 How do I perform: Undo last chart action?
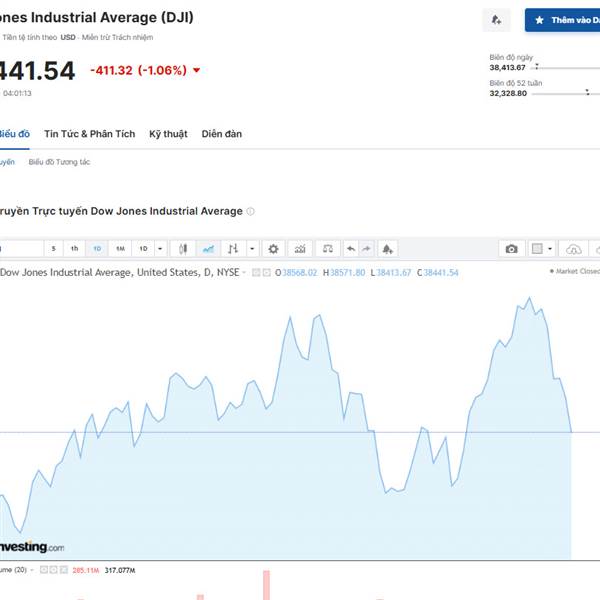click(x=351, y=249)
